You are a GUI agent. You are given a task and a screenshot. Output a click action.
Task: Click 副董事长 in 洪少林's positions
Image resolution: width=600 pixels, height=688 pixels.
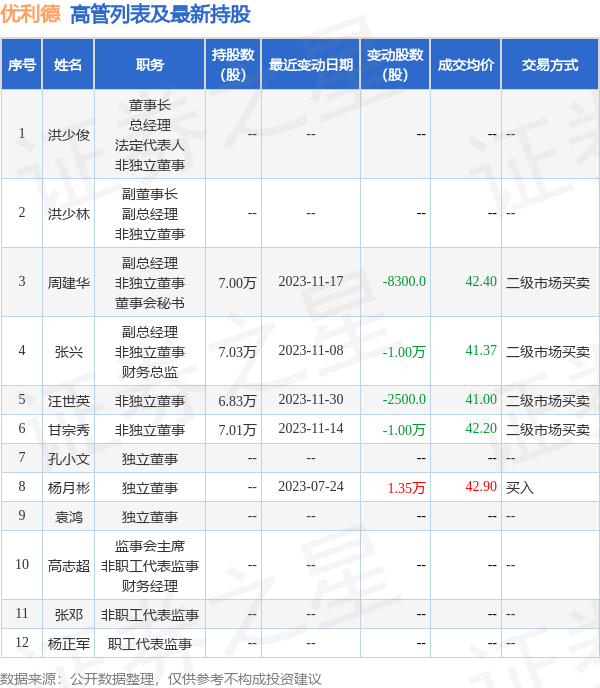pos(150,194)
